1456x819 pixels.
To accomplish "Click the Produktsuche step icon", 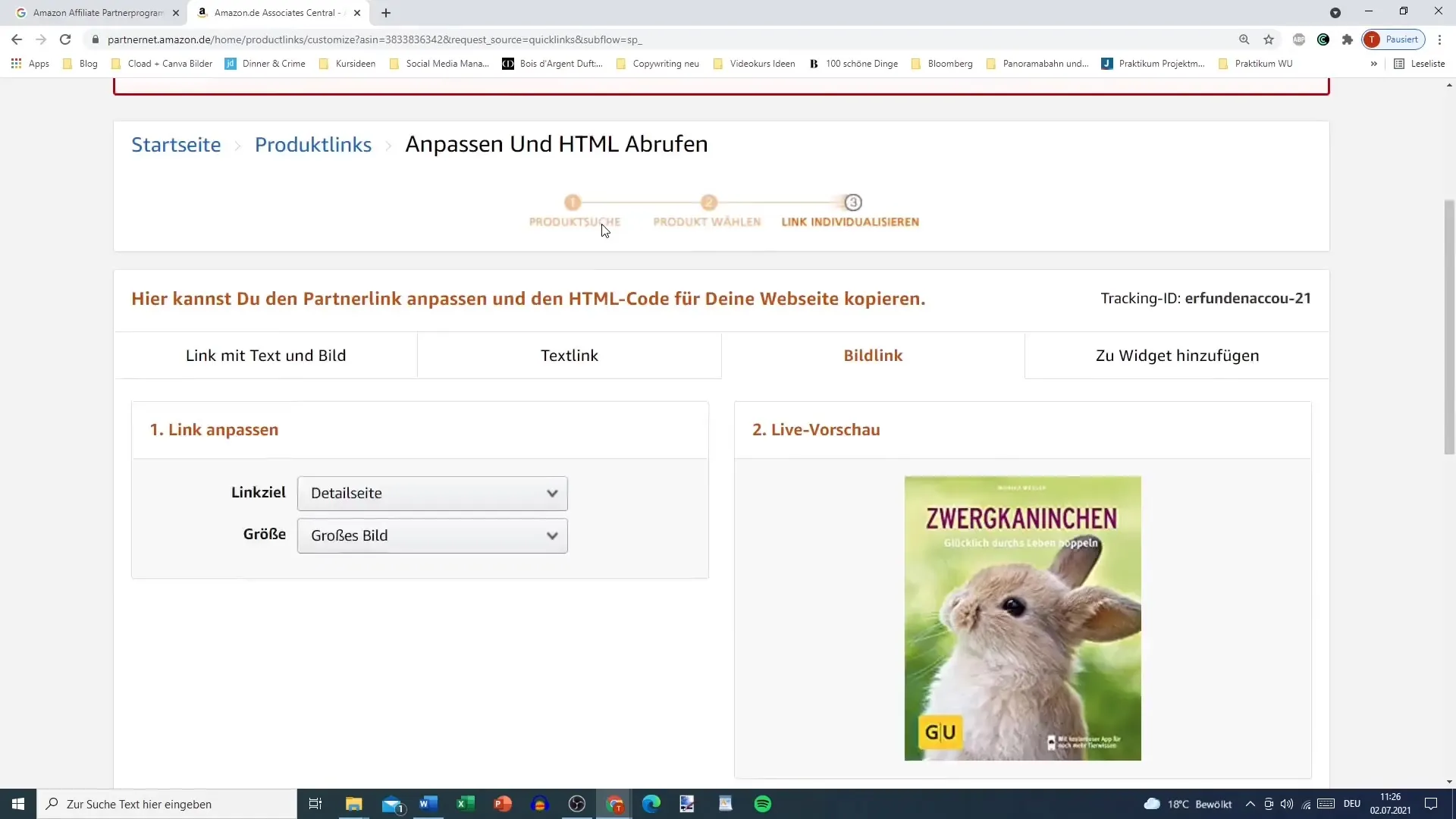I will point(575,202).
